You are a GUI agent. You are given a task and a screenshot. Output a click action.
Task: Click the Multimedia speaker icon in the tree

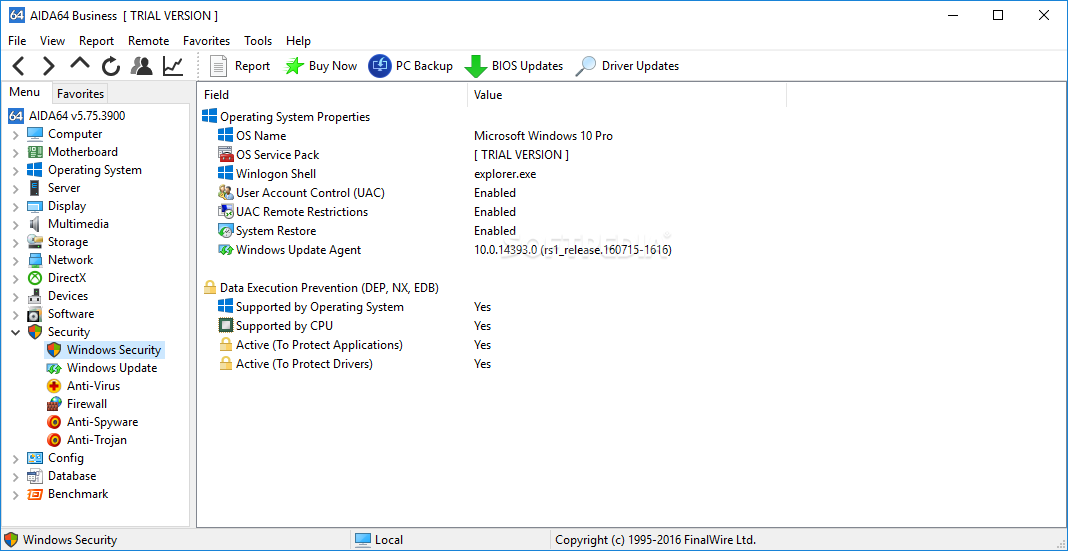[x=35, y=224]
